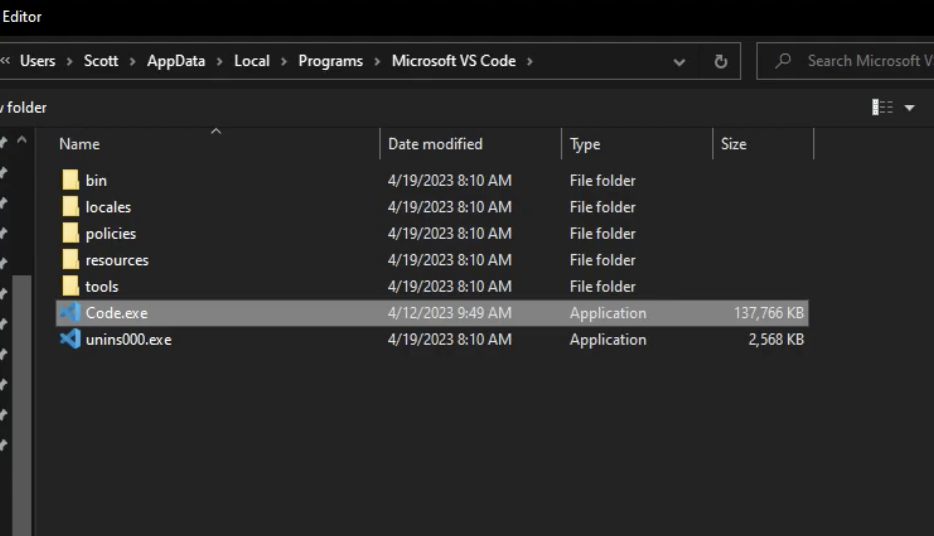Image resolution: width=934 pixels, height=536 pixels.
Task: Click the resources folder icon
Action: 70,260
